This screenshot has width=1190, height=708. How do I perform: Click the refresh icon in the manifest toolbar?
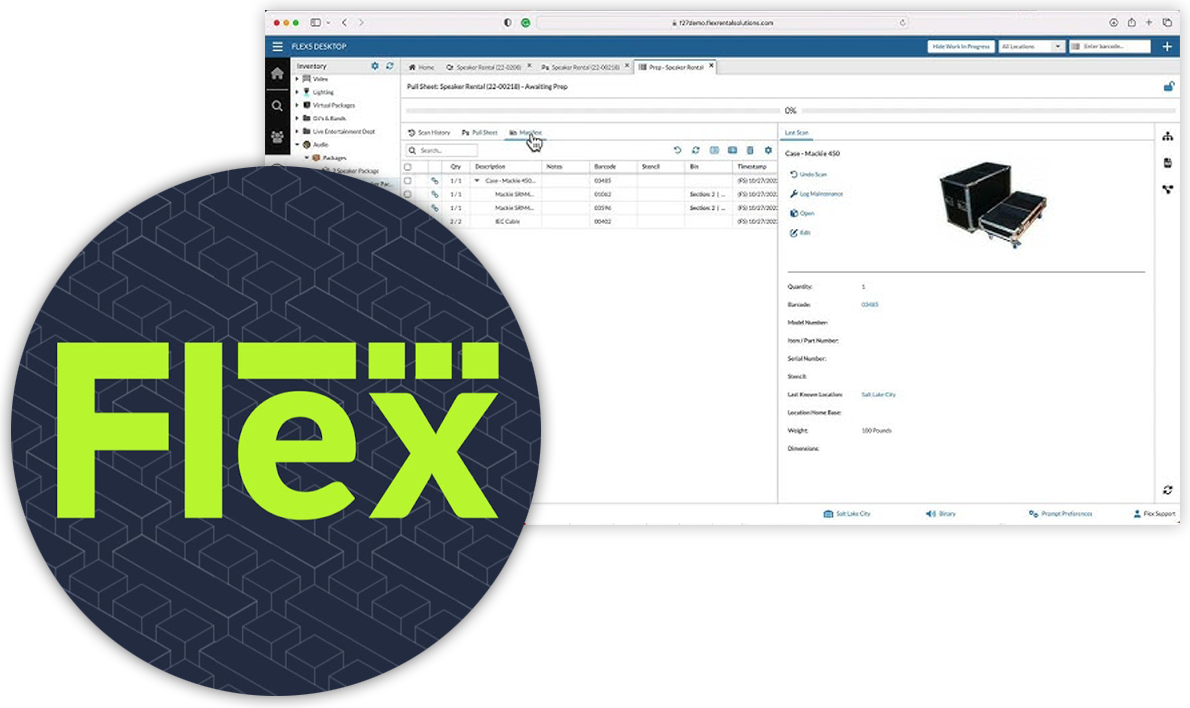(x=695, y=150)
